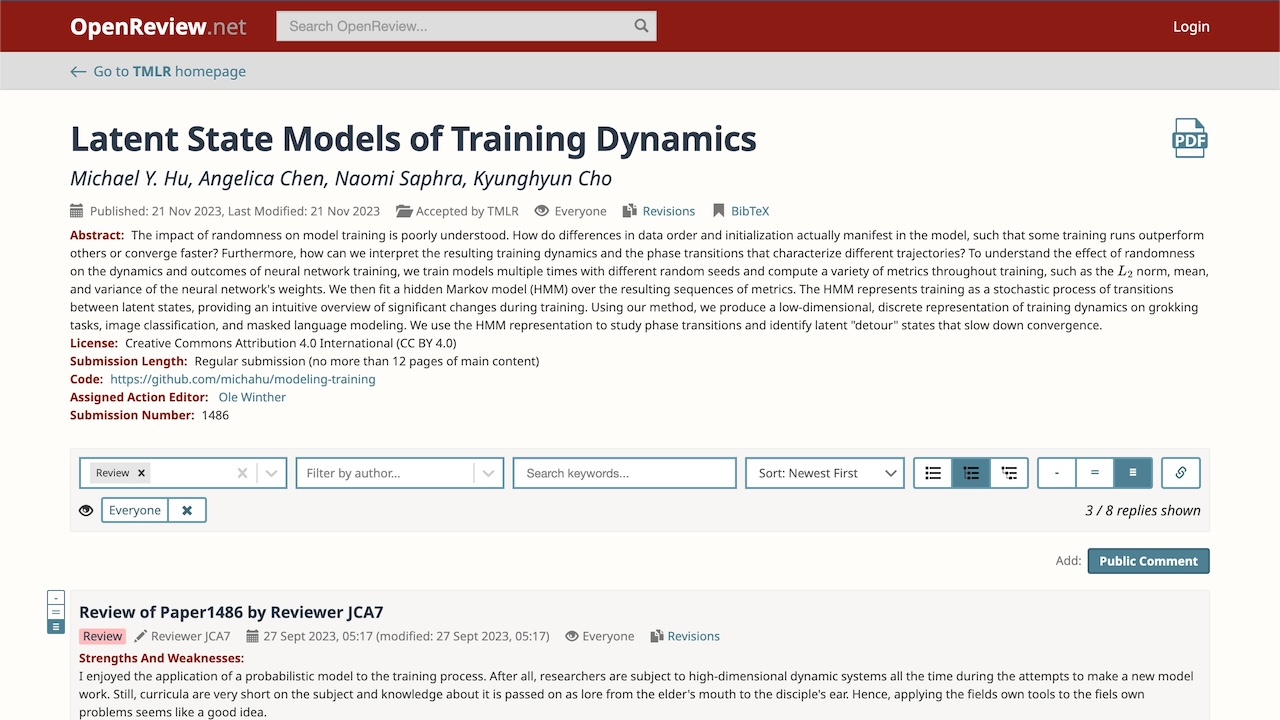Select the nested view icon
This screenshot has height=720, width=1280.
pos(1009,473)
